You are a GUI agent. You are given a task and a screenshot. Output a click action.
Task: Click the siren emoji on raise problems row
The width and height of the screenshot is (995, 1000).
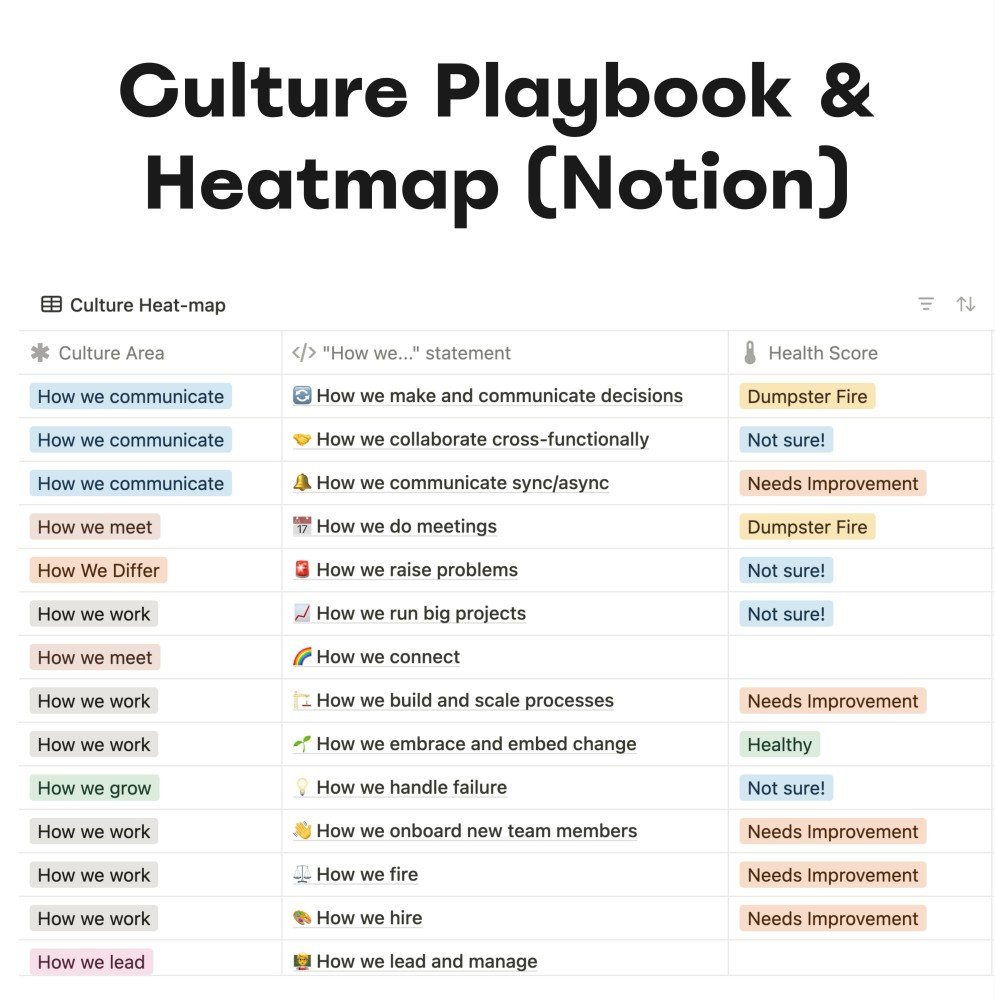(x=302, y=570)
